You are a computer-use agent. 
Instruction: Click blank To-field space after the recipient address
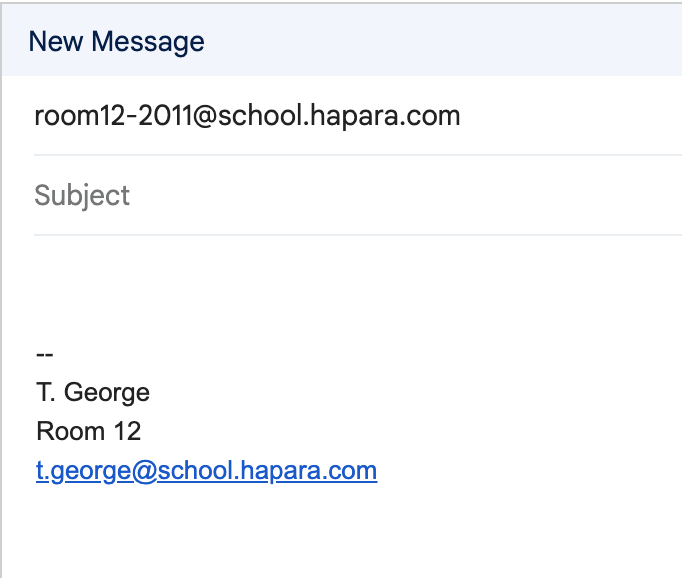tap(570, 116)
